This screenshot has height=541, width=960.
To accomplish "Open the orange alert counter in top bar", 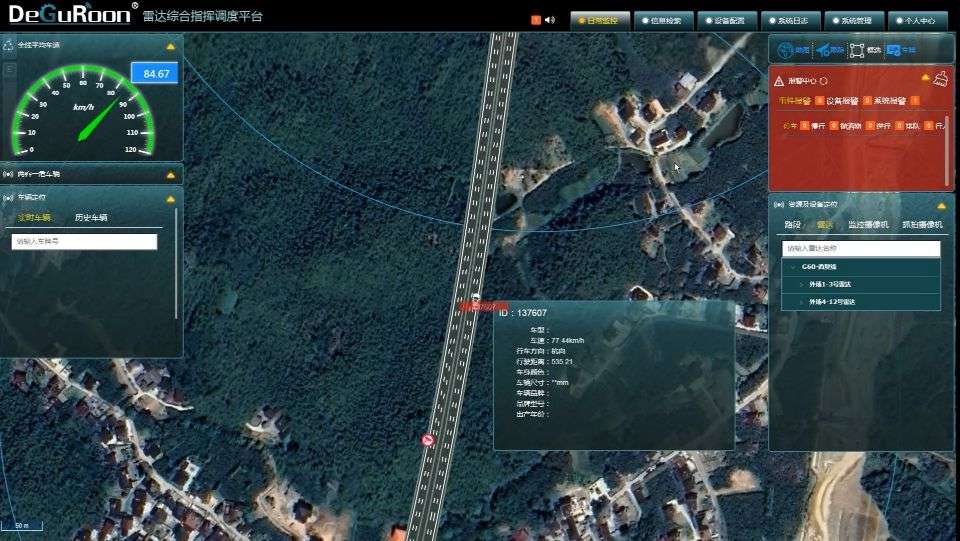I will click(536, 20).
